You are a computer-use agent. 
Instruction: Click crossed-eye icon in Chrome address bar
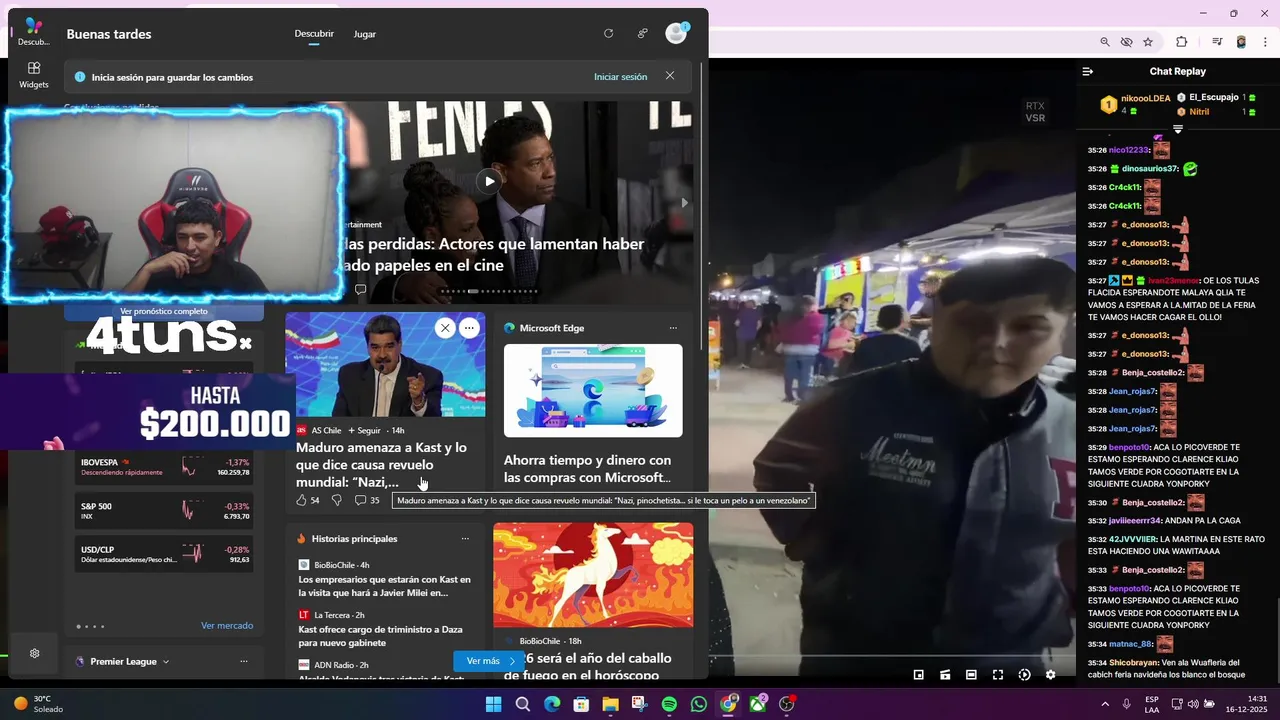(1127, 42)
